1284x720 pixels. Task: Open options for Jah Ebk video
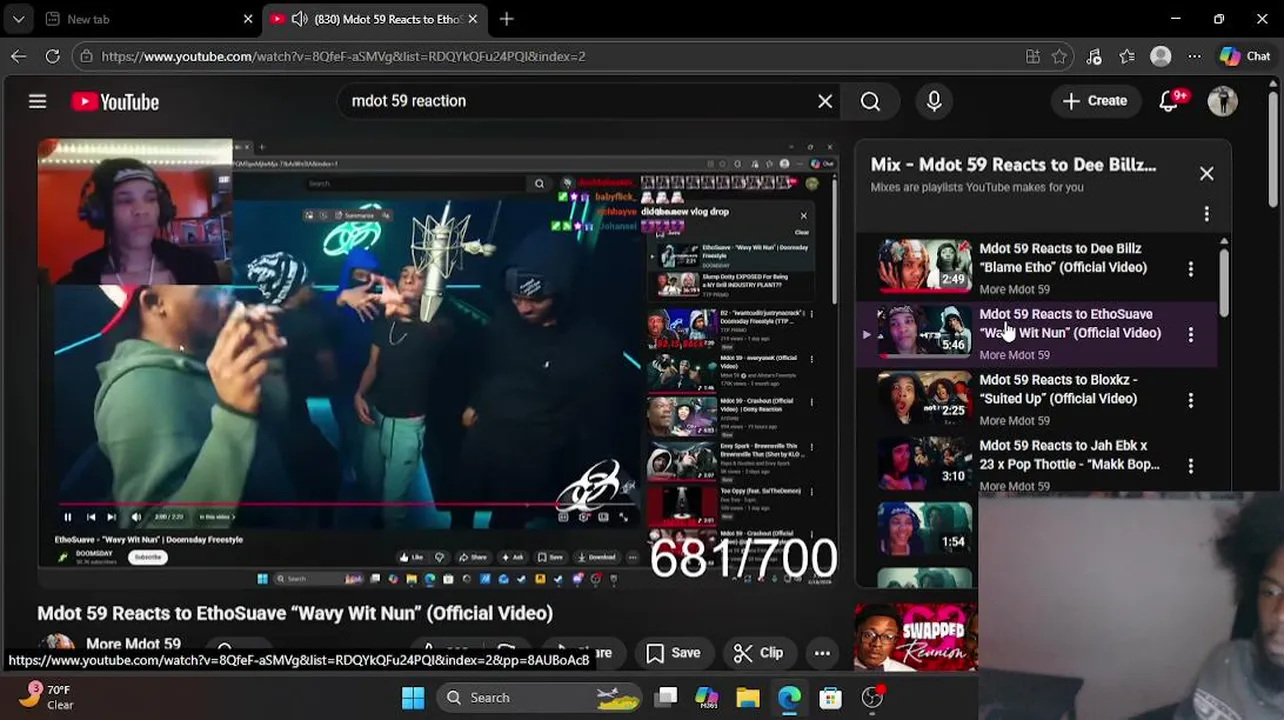(1190, 466)
